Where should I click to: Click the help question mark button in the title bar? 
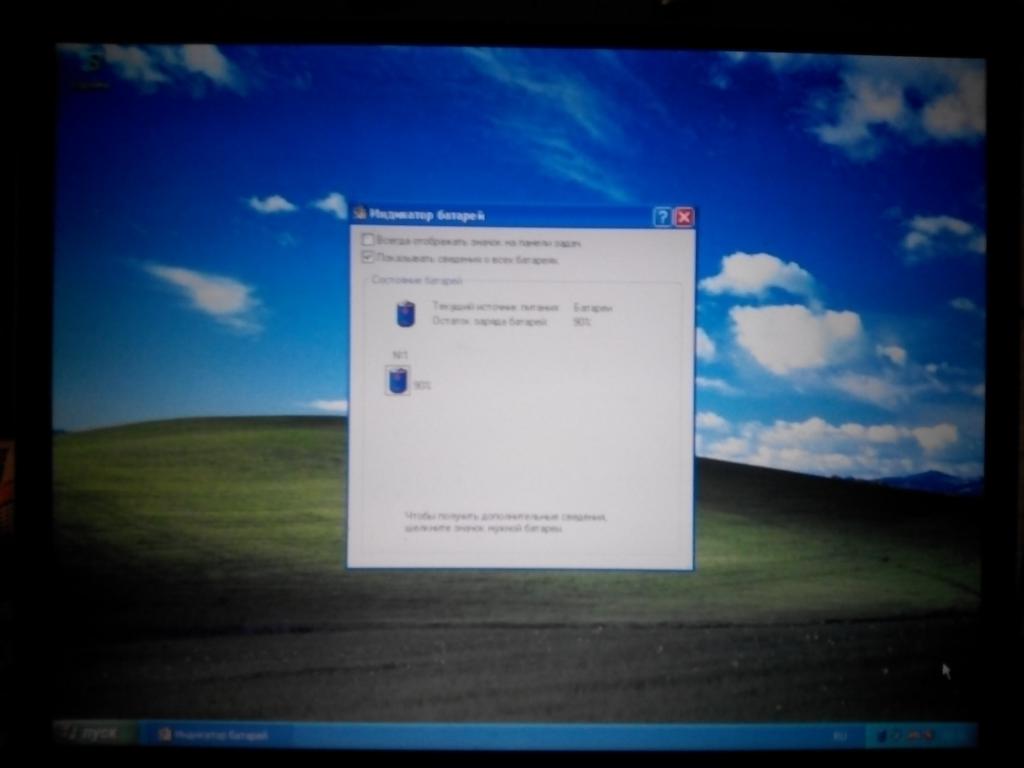(x=662, y=217)
